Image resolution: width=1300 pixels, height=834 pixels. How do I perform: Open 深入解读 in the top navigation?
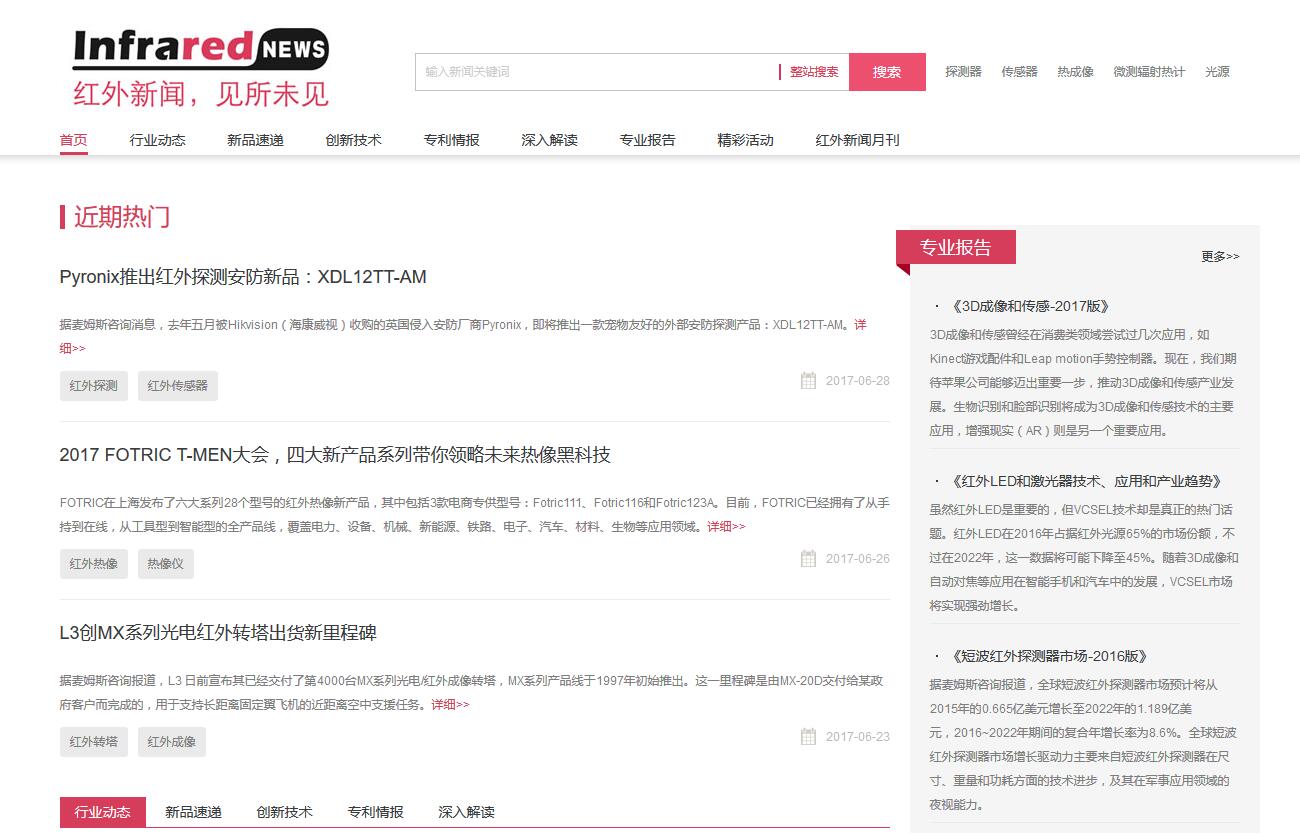[x=549, y=140]
